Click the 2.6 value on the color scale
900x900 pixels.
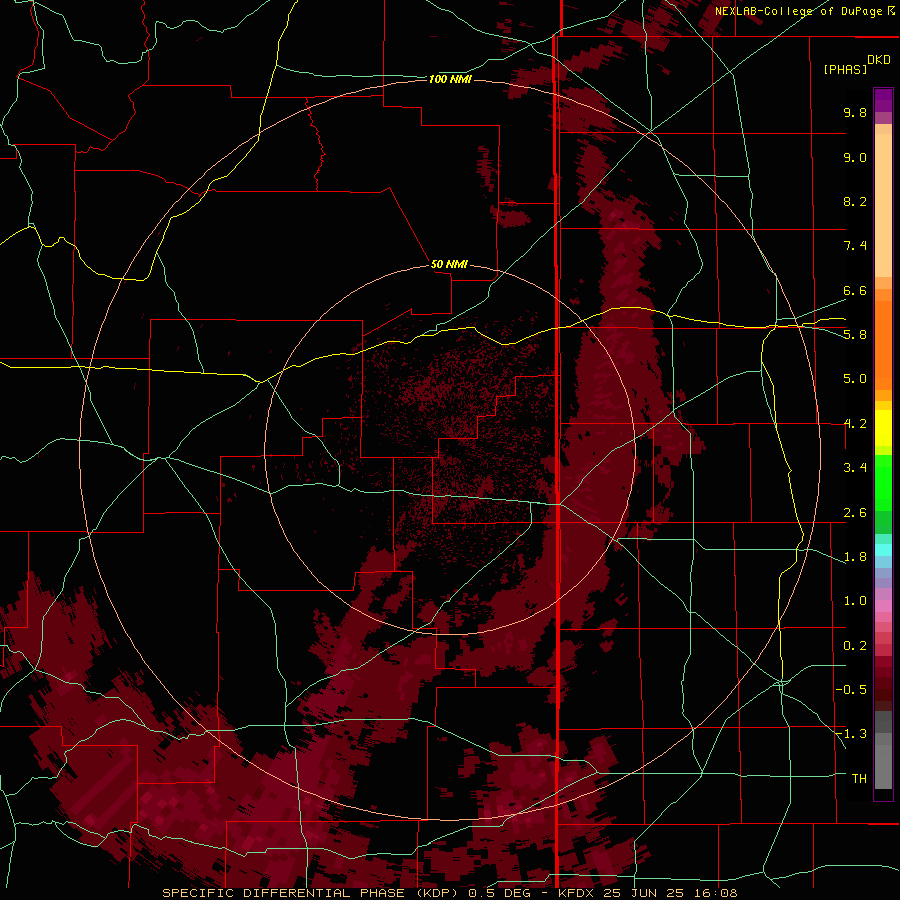pos(855,513)
